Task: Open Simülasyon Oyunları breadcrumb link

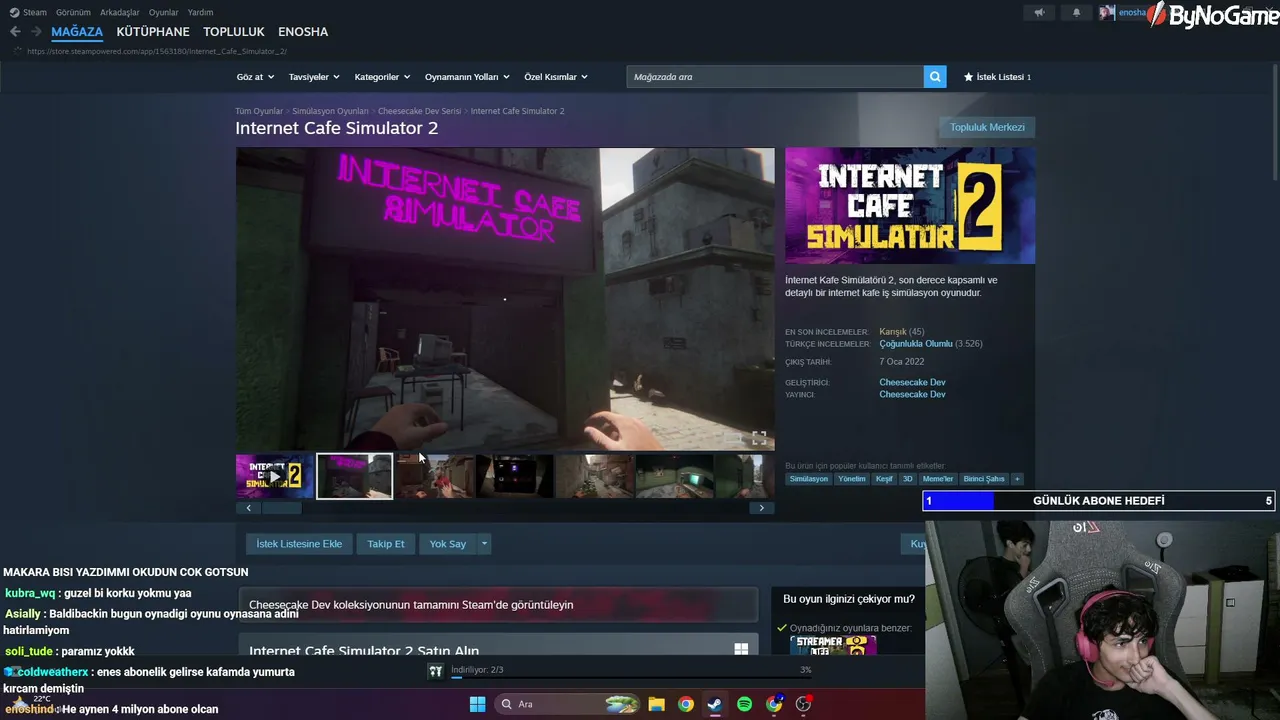Action: click(x=330, y=111)
